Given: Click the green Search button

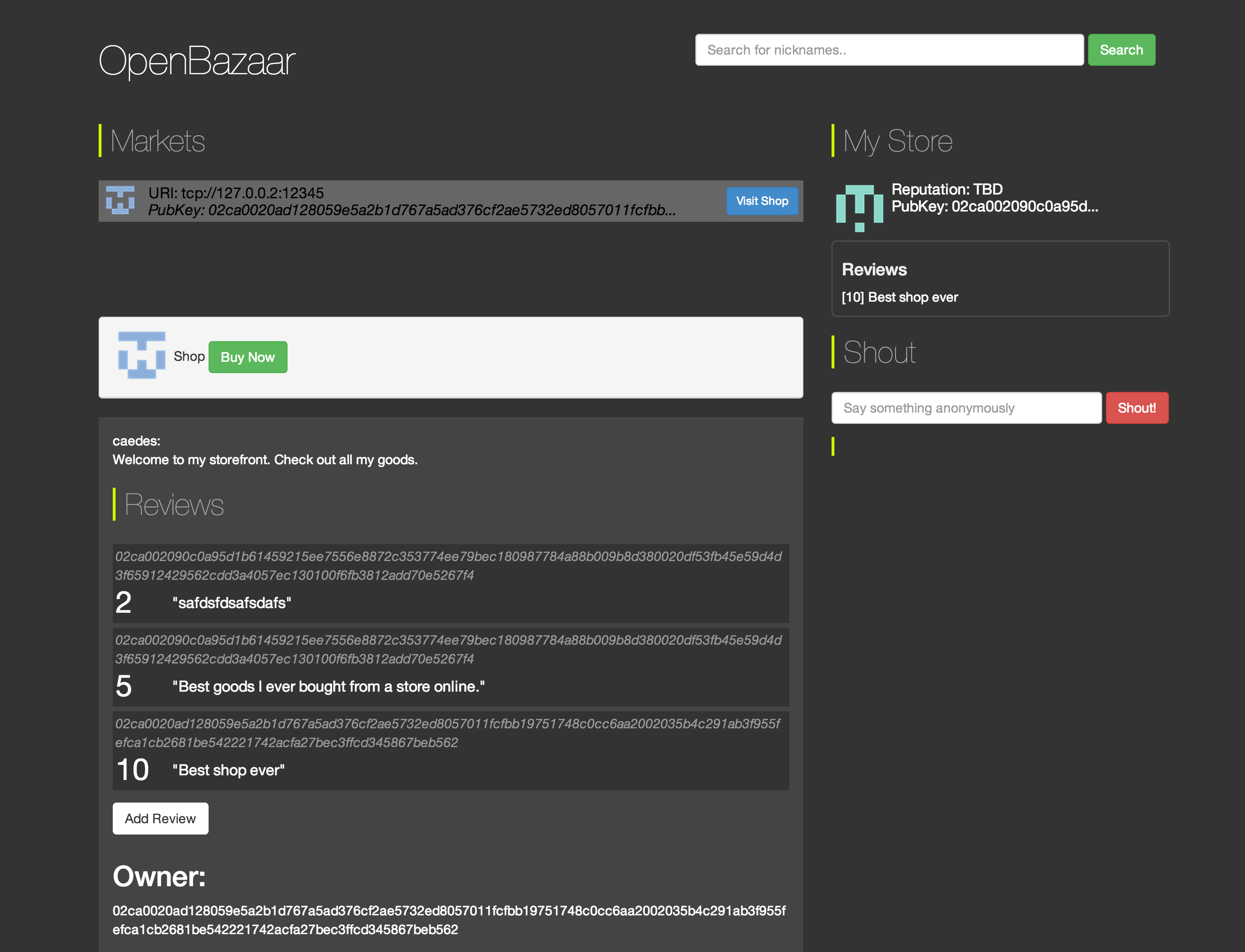Looking at the screenshot, I should [1121, 50].
